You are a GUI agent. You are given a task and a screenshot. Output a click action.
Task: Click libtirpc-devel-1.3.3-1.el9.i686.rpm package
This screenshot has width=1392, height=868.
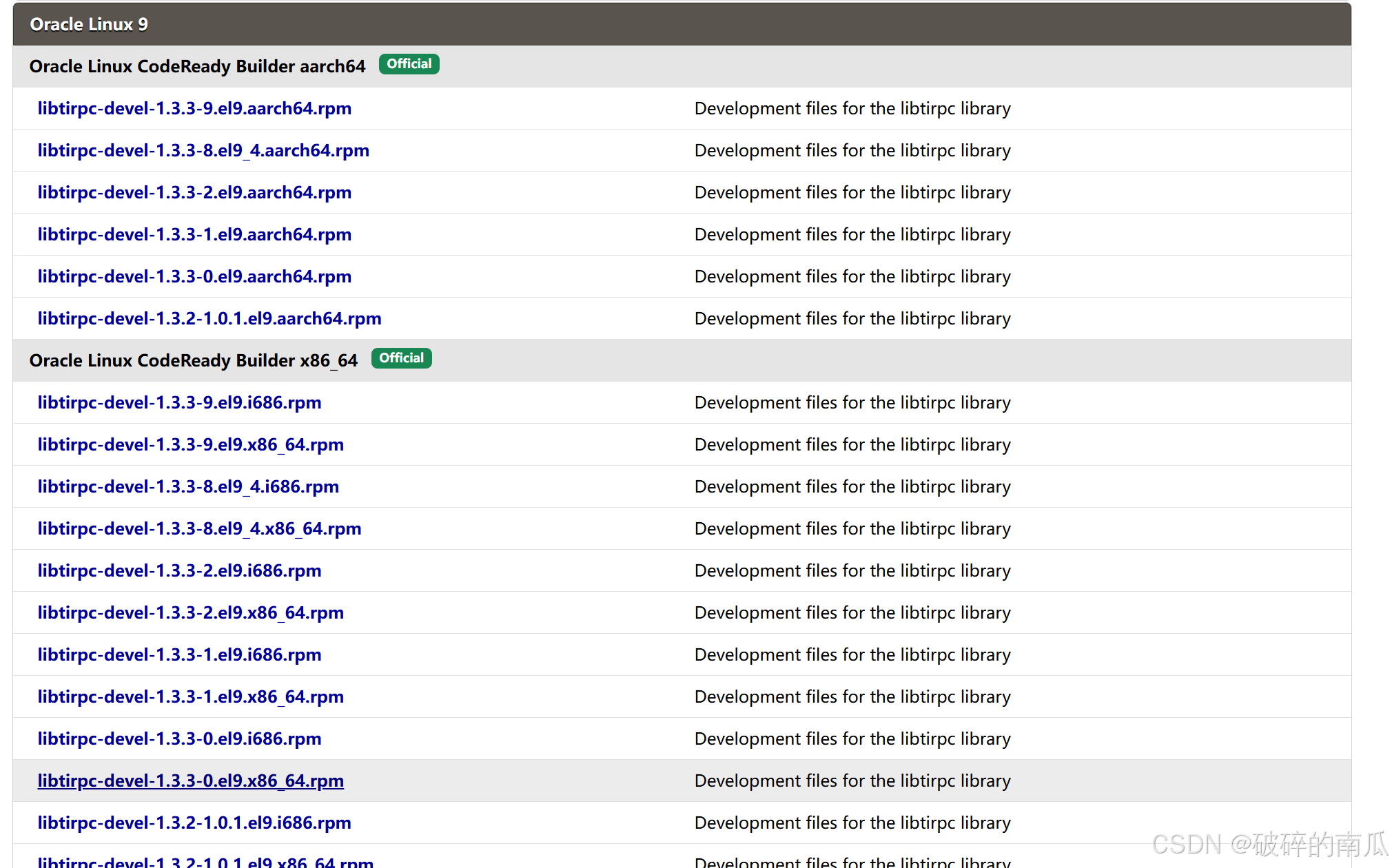pos(179,654)
